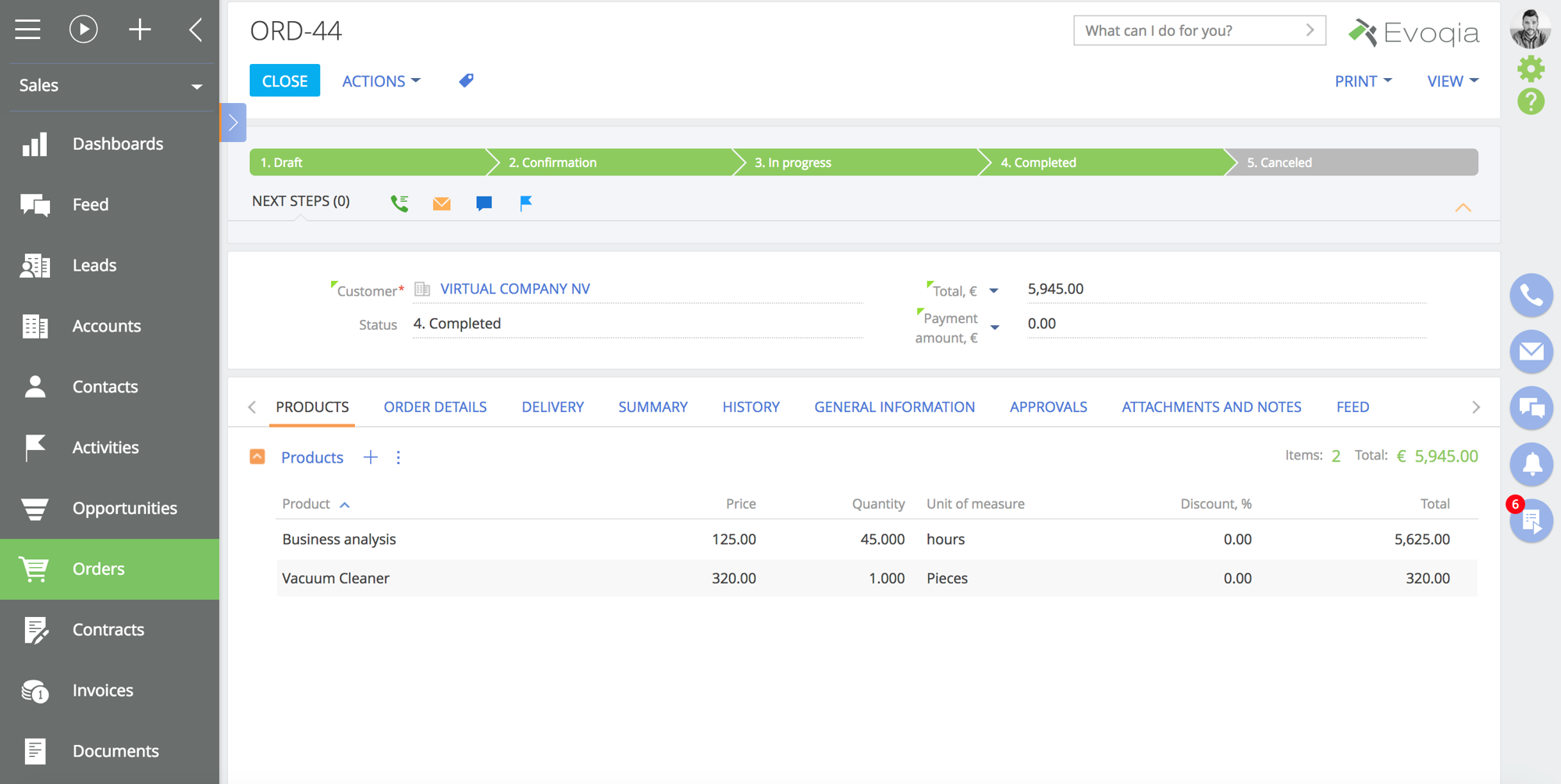Collapse the Products detail section

258,457
